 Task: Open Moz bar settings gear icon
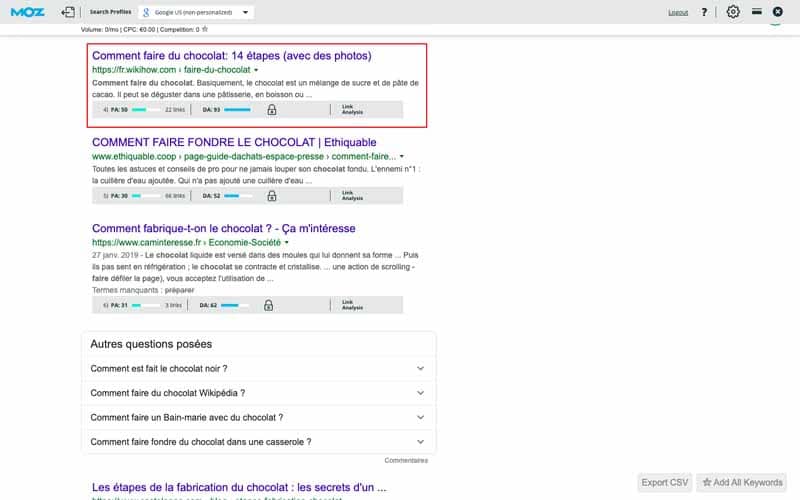pyautogui.click(x=733, y=11)
